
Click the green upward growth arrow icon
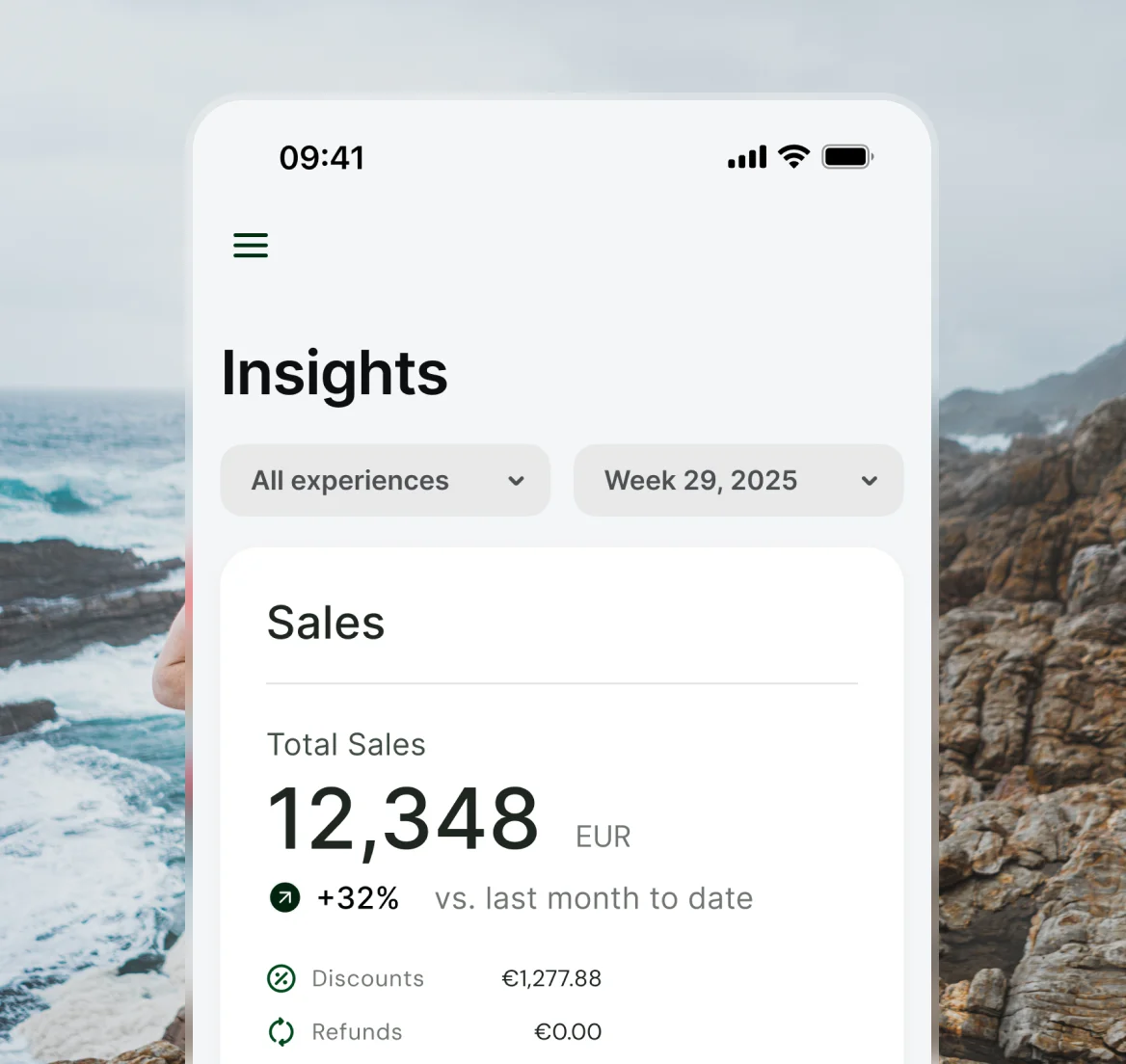(x=284, y=897)
